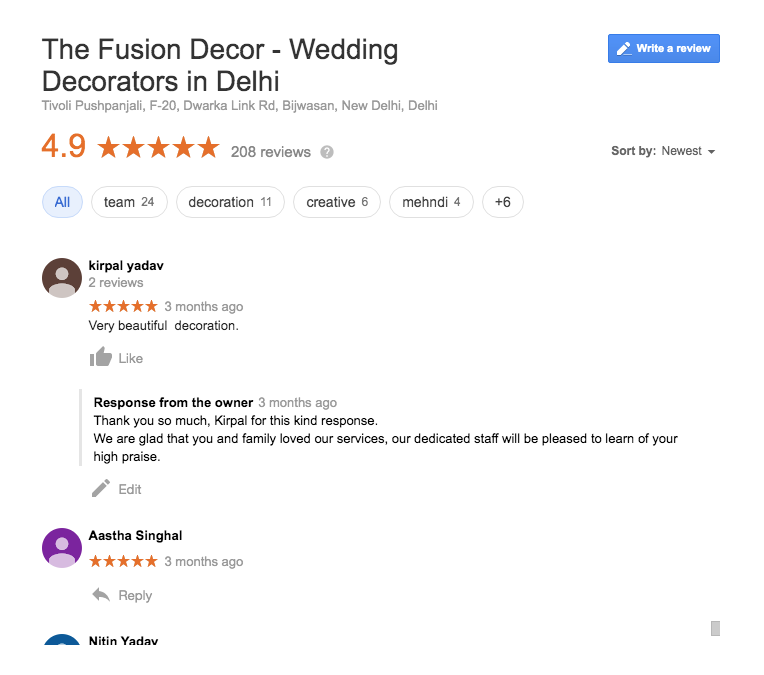The width and height of the screenshot is (764, 675).
Task: Open kirpal yadav's profile avatar
Action: pyautogui.click(x=62, y=278)
